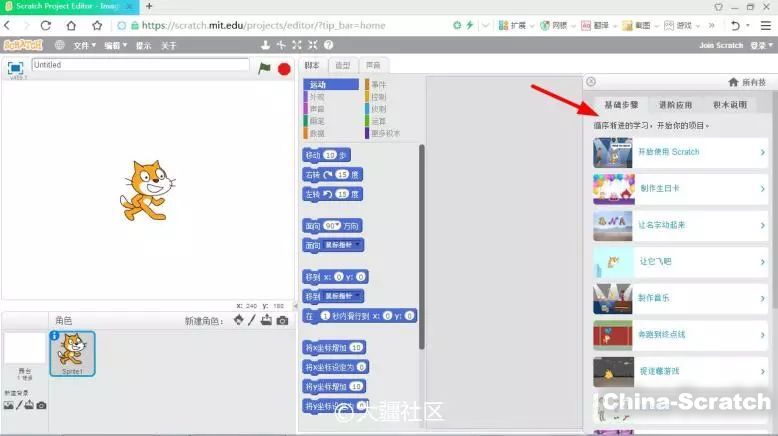Select the duplicate stamp tool
Image resolution: width=778 pixels, height=436 pixels.
click(265, 45)
